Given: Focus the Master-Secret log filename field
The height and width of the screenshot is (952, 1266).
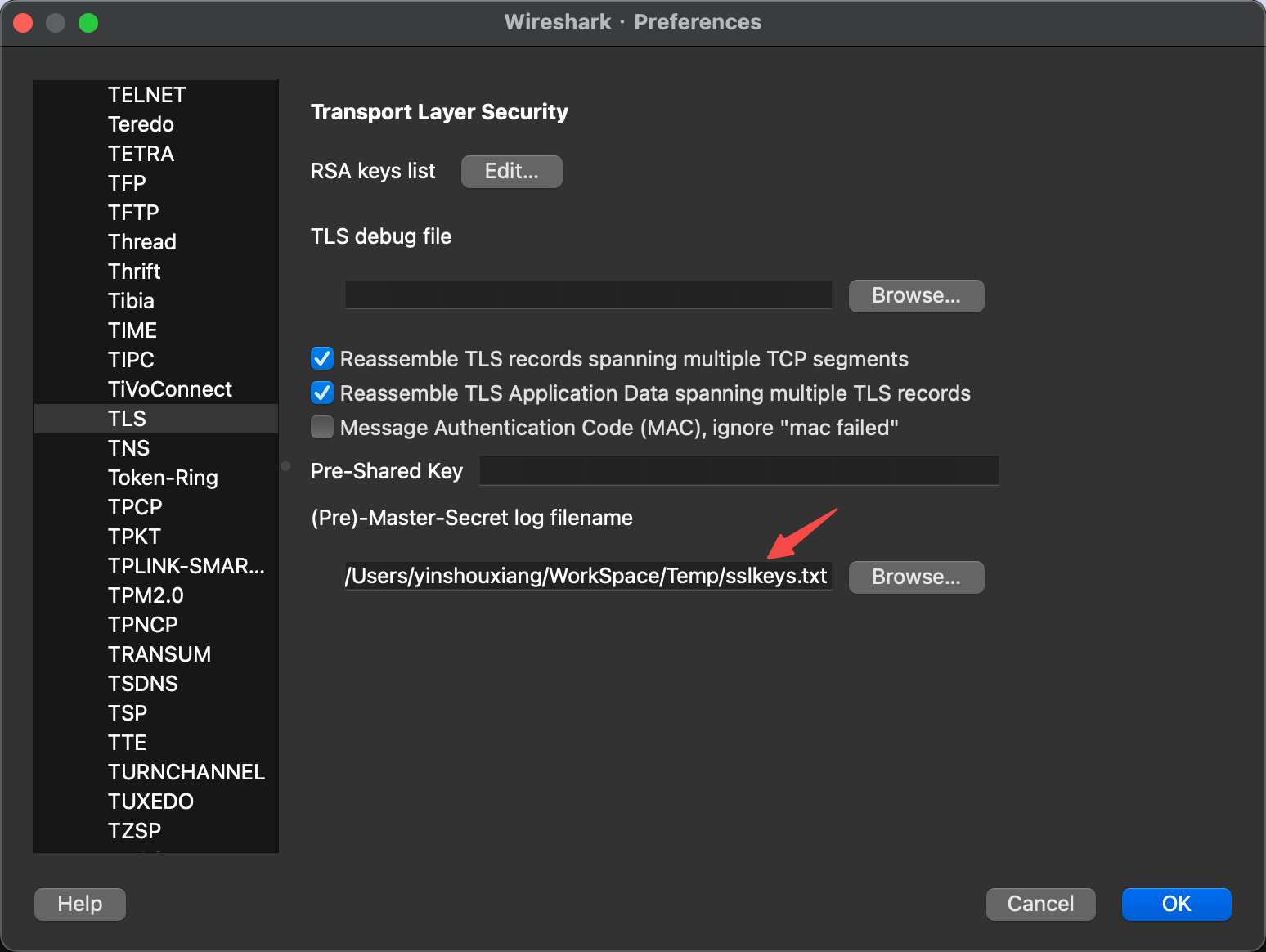Looking at the screenshot, I should 588,577.
